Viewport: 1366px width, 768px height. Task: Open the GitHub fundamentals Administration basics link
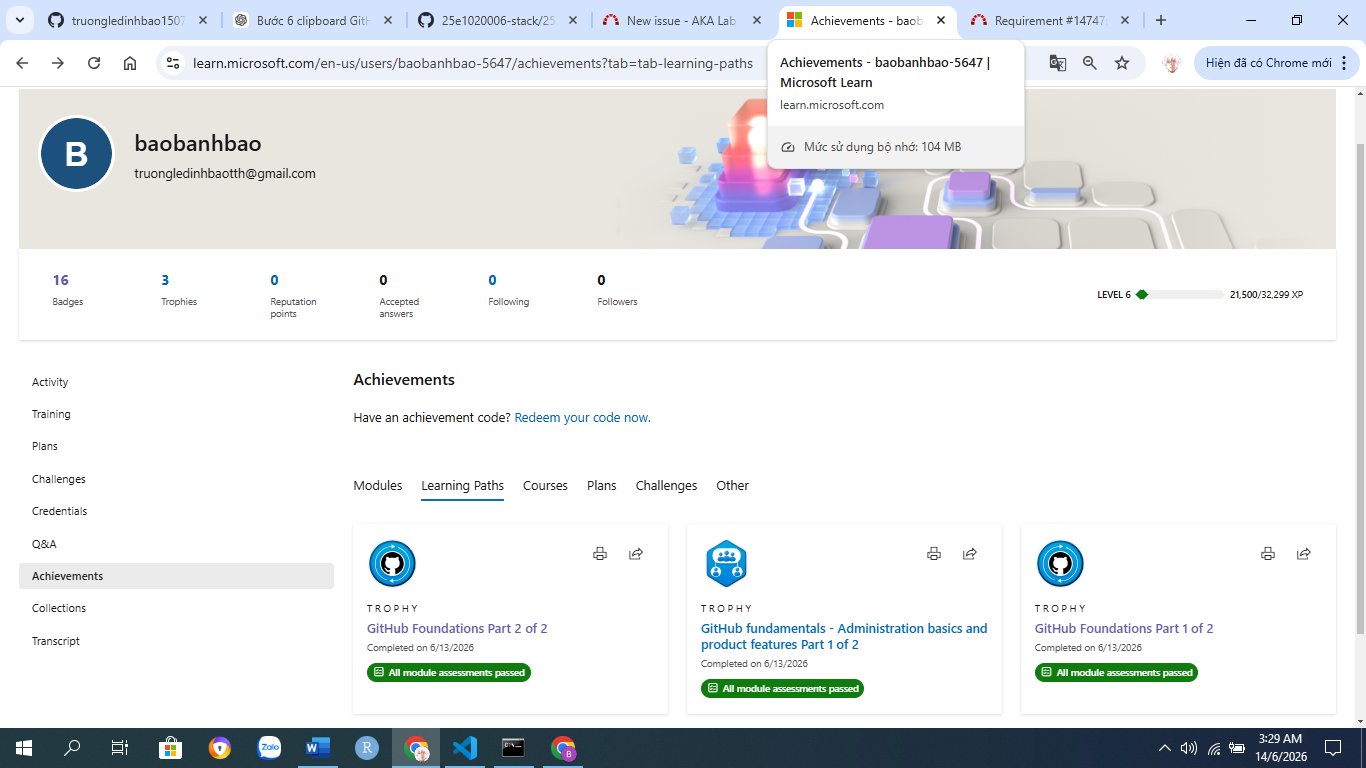tap(844, 636)
